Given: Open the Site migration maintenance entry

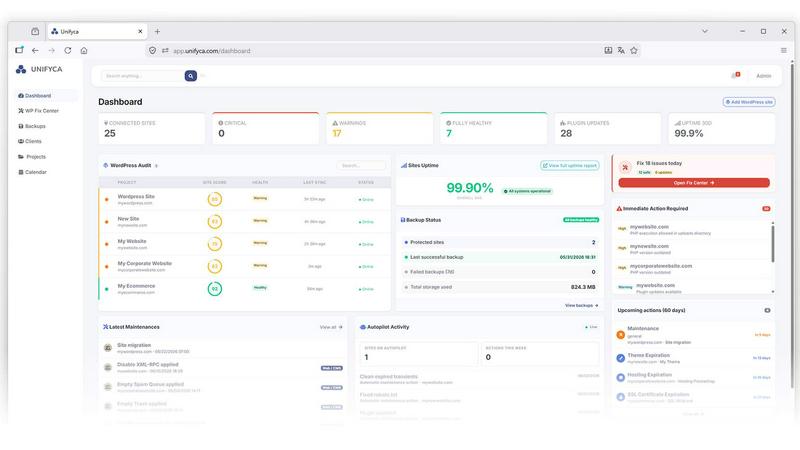Looking at the screenshot, I should [x=223, y=348].
